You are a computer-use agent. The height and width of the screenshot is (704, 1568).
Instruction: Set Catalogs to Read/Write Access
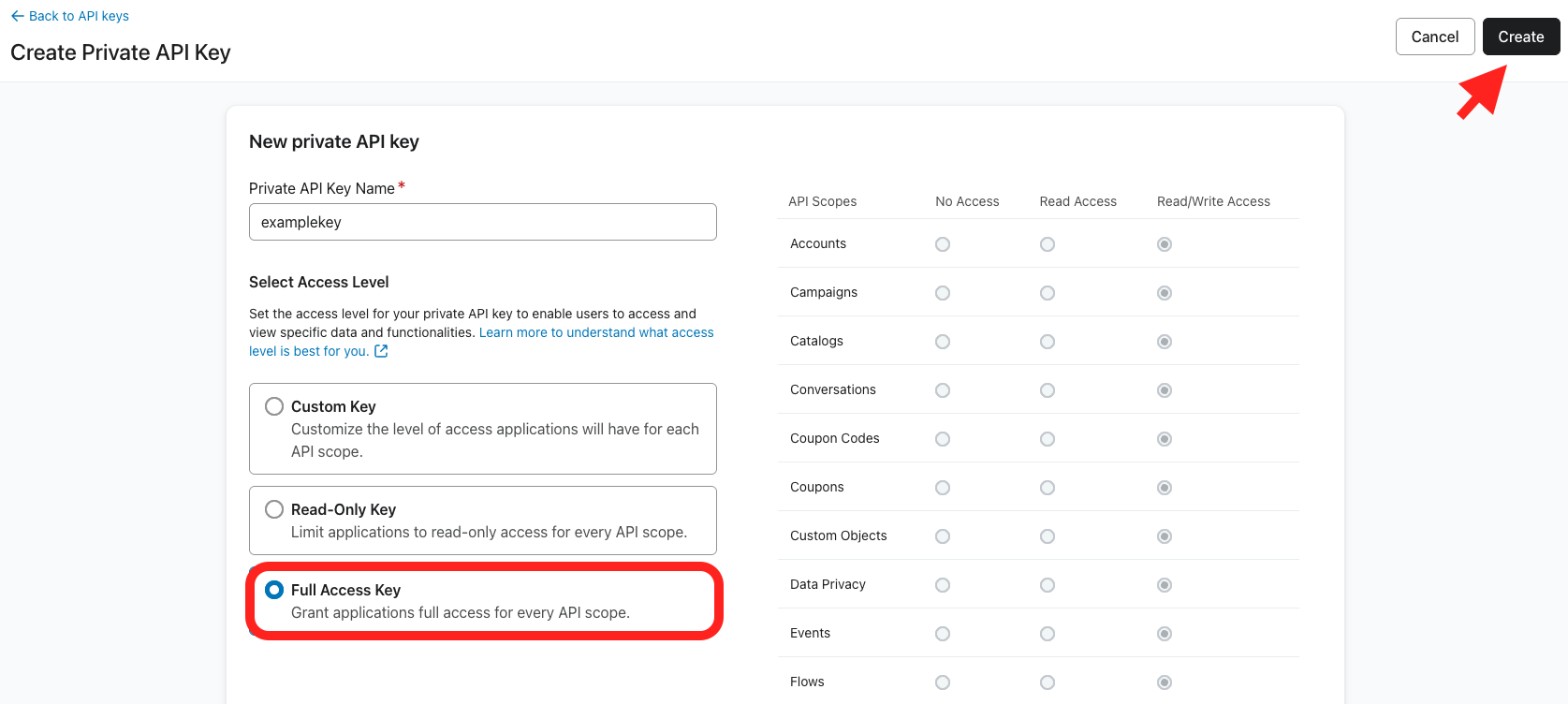coord(1165,342)
